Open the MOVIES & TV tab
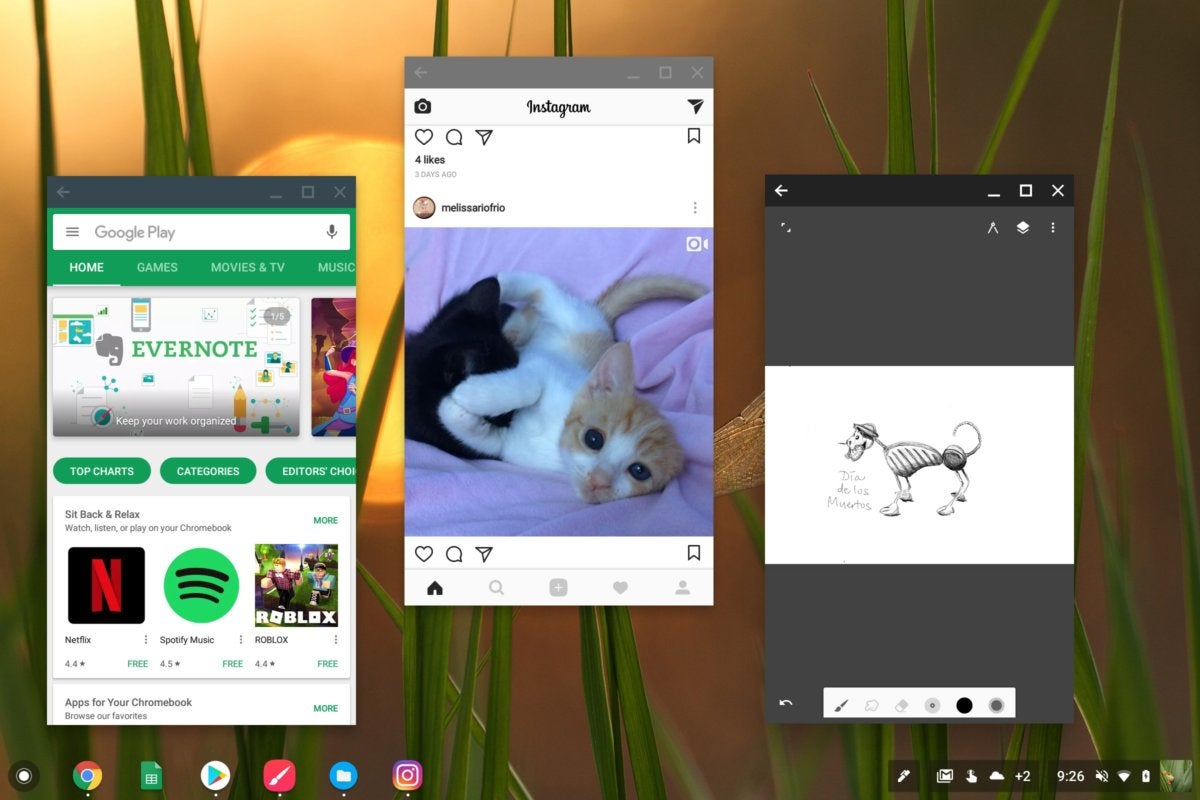This screenshot has width=1200, height=800. pos(247,267)
